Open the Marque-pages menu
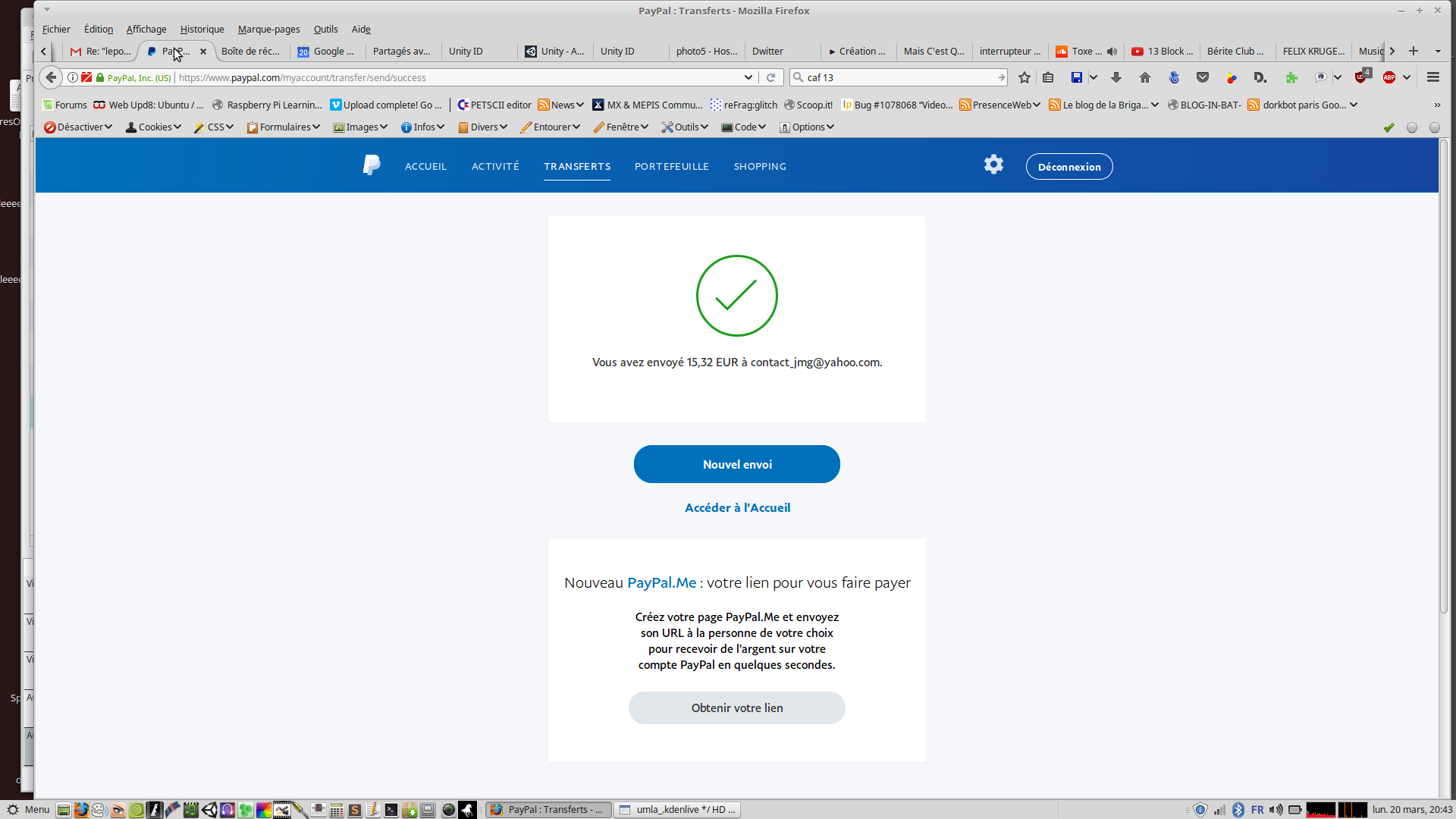 [268, 29]
